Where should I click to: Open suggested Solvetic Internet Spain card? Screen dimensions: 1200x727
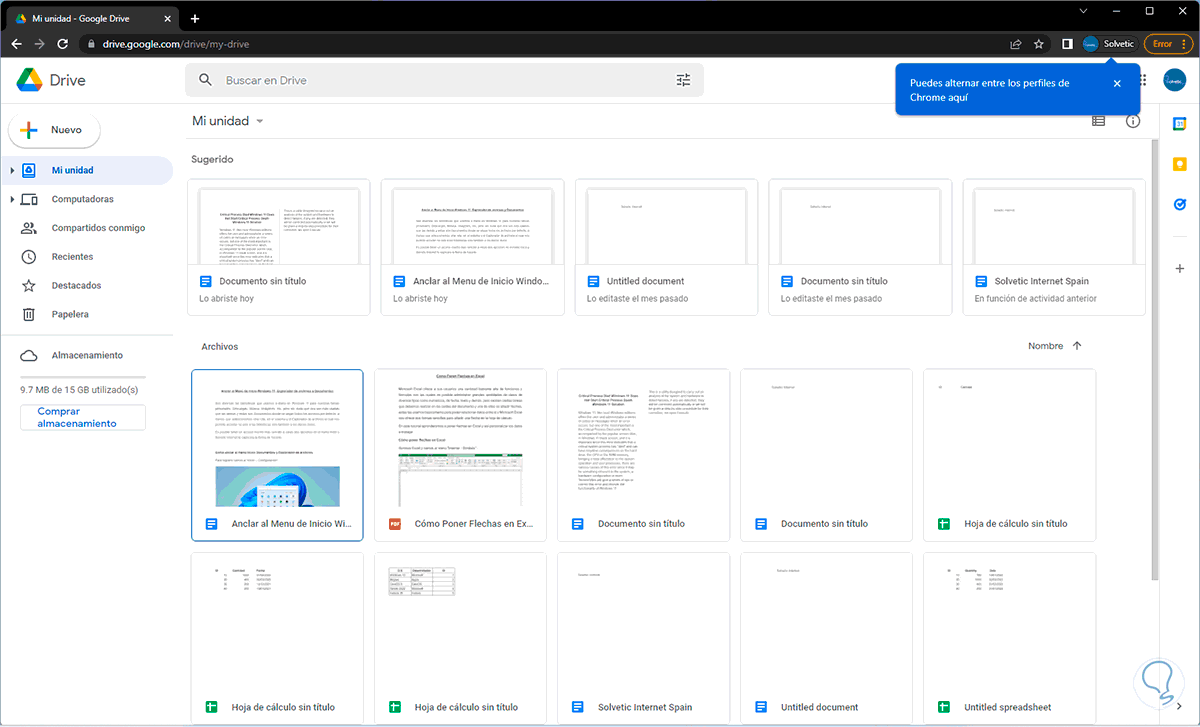(1054, 247)
